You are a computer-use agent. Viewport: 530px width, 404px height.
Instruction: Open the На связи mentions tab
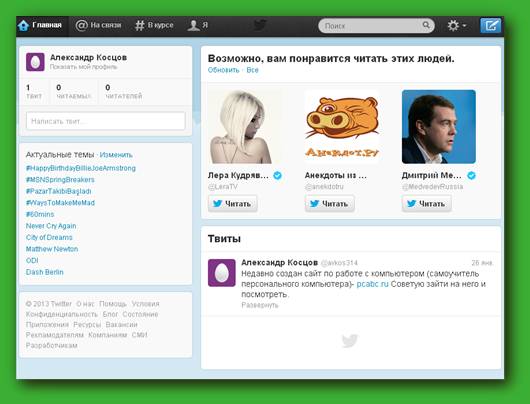tap(98, 25)
